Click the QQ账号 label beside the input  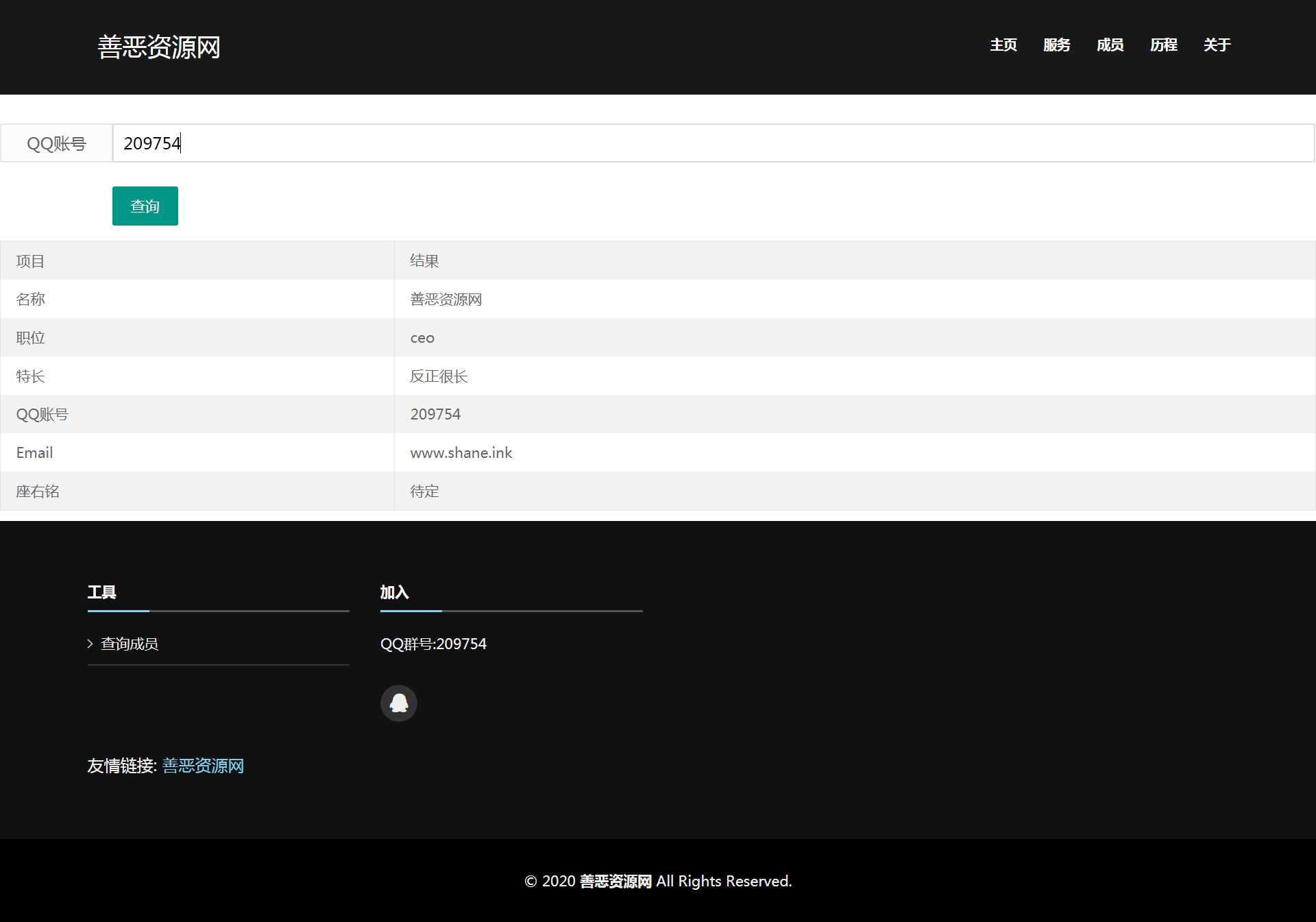coord(56,144)
